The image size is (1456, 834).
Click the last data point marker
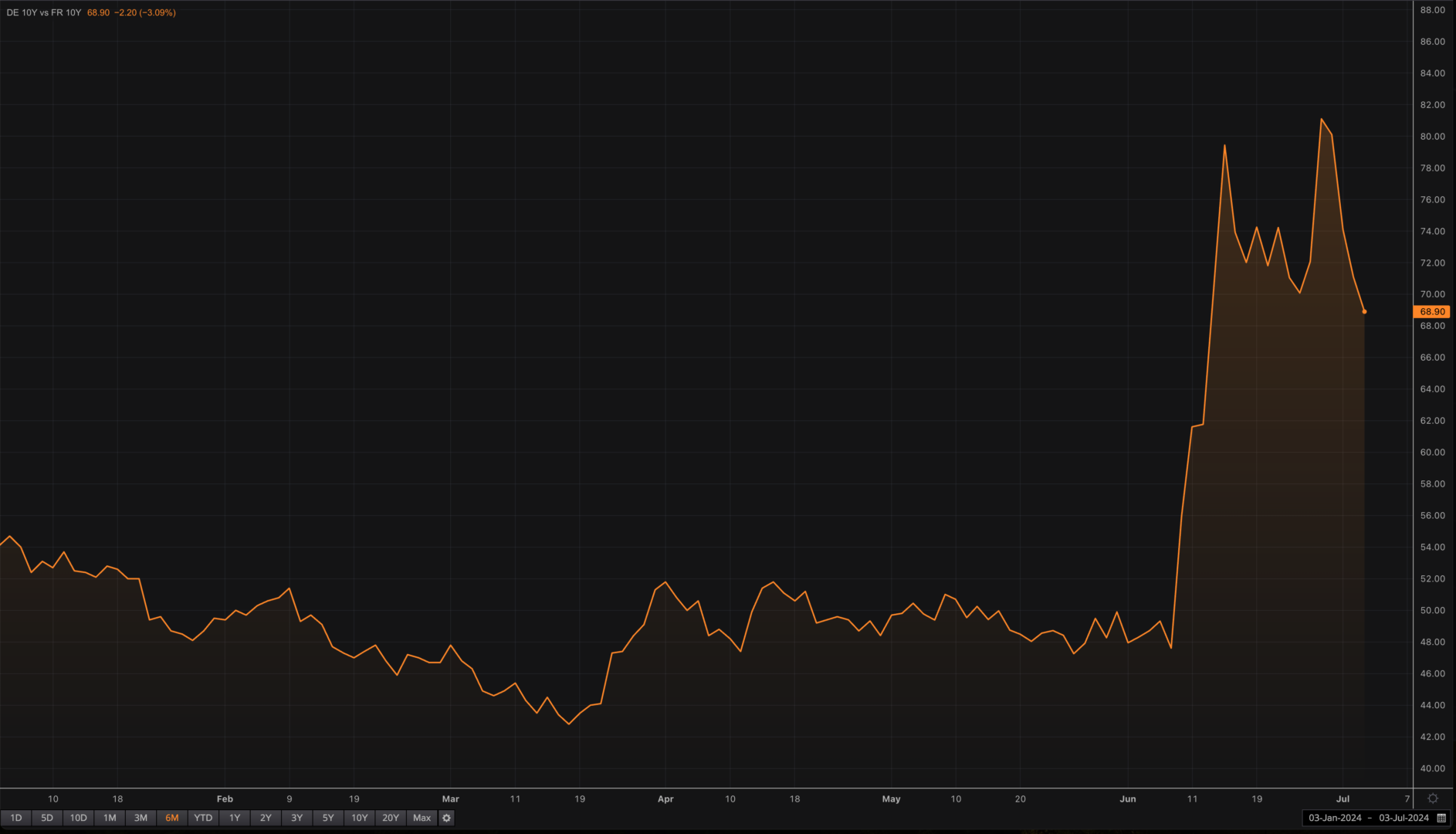tap(1364, 312)
